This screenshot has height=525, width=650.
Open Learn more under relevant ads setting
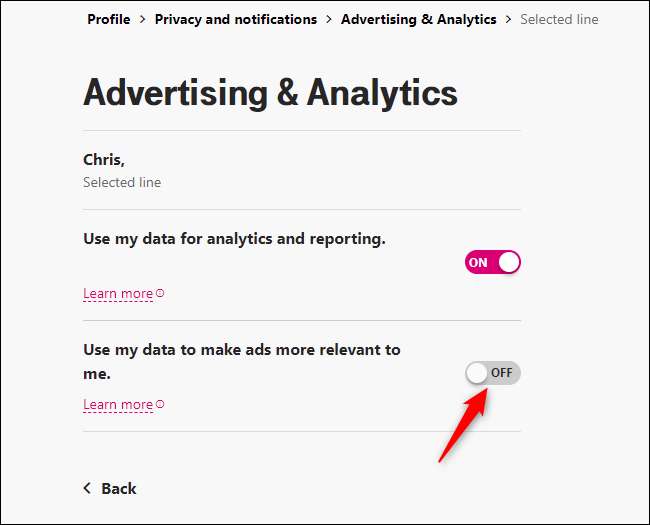pyautogui.click(x=118, y=405)
